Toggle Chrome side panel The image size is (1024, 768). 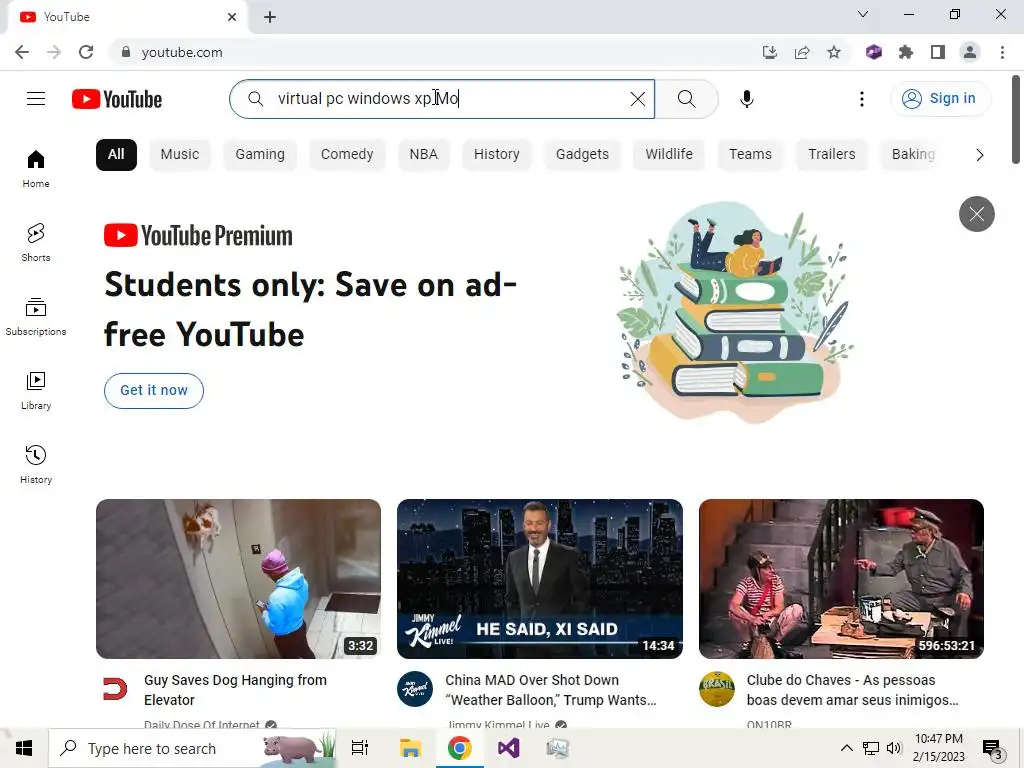click(938, 52)
